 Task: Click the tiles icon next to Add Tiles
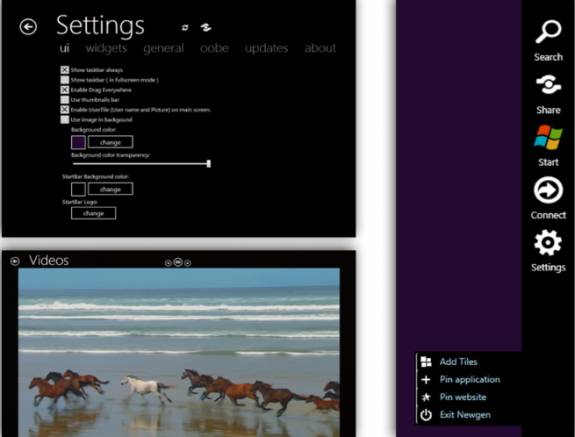click(426, 362)
